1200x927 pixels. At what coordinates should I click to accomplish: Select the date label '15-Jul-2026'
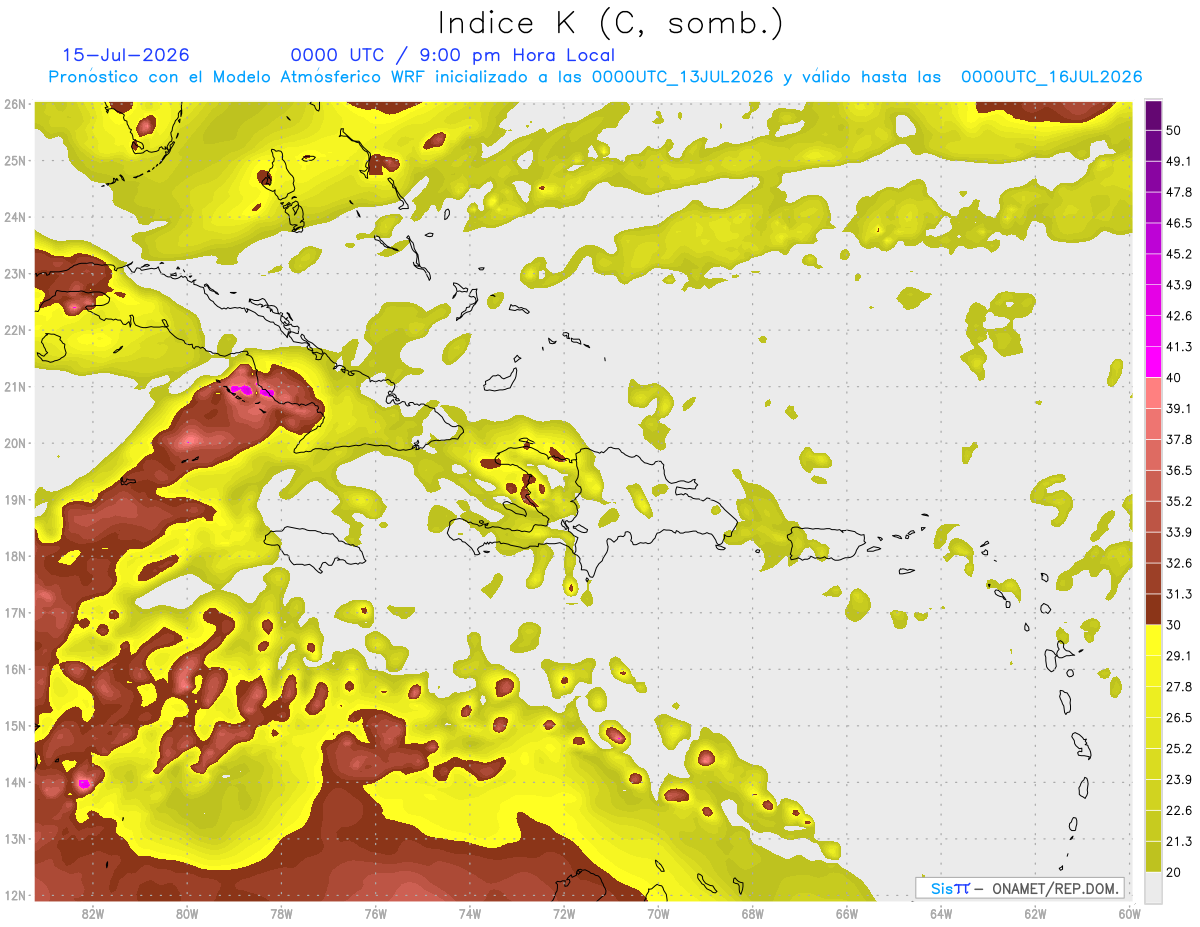pyautogui.click(x=126, y=55)
